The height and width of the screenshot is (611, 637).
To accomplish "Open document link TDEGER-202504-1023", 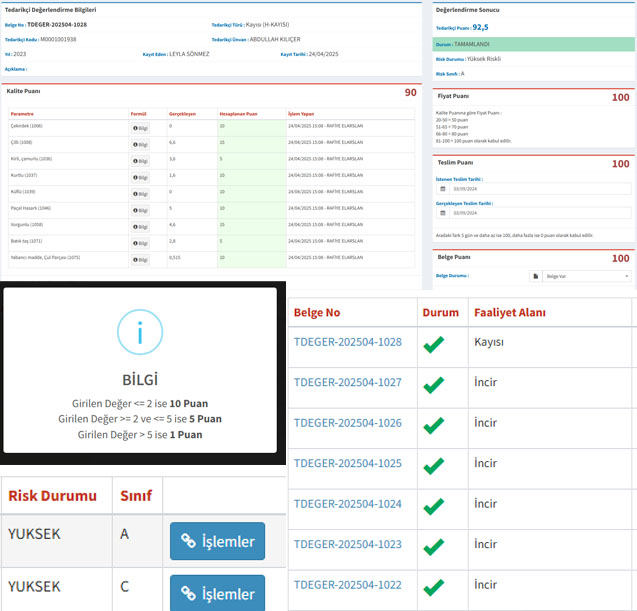I will click(348, 545).
